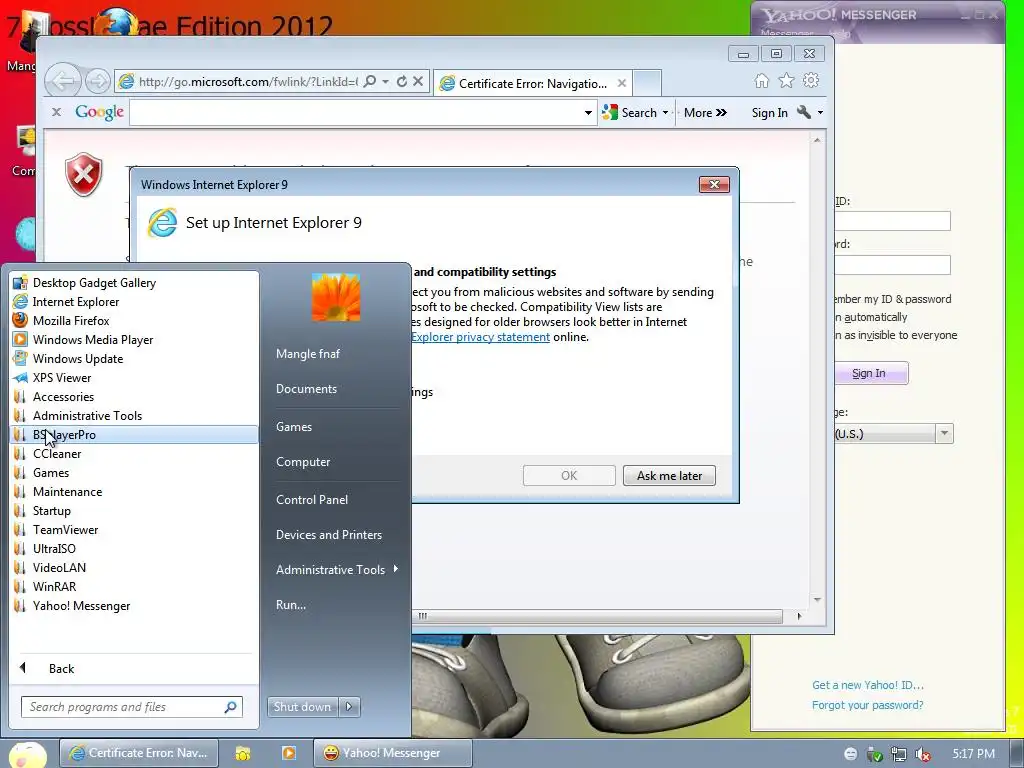Select the Certificate Error tab
1024x768 pixels.
(x=532, y=83)
